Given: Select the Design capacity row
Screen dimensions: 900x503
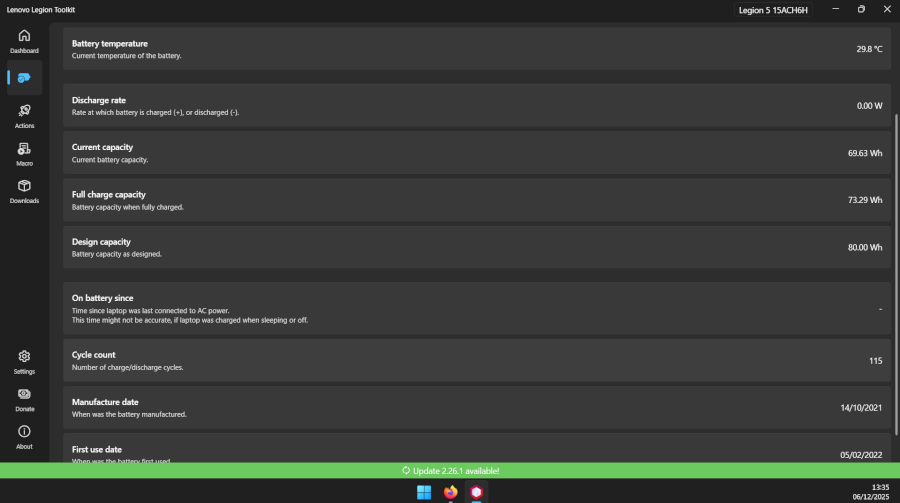Looking at the screenshot, I should (x=477, y=247).
